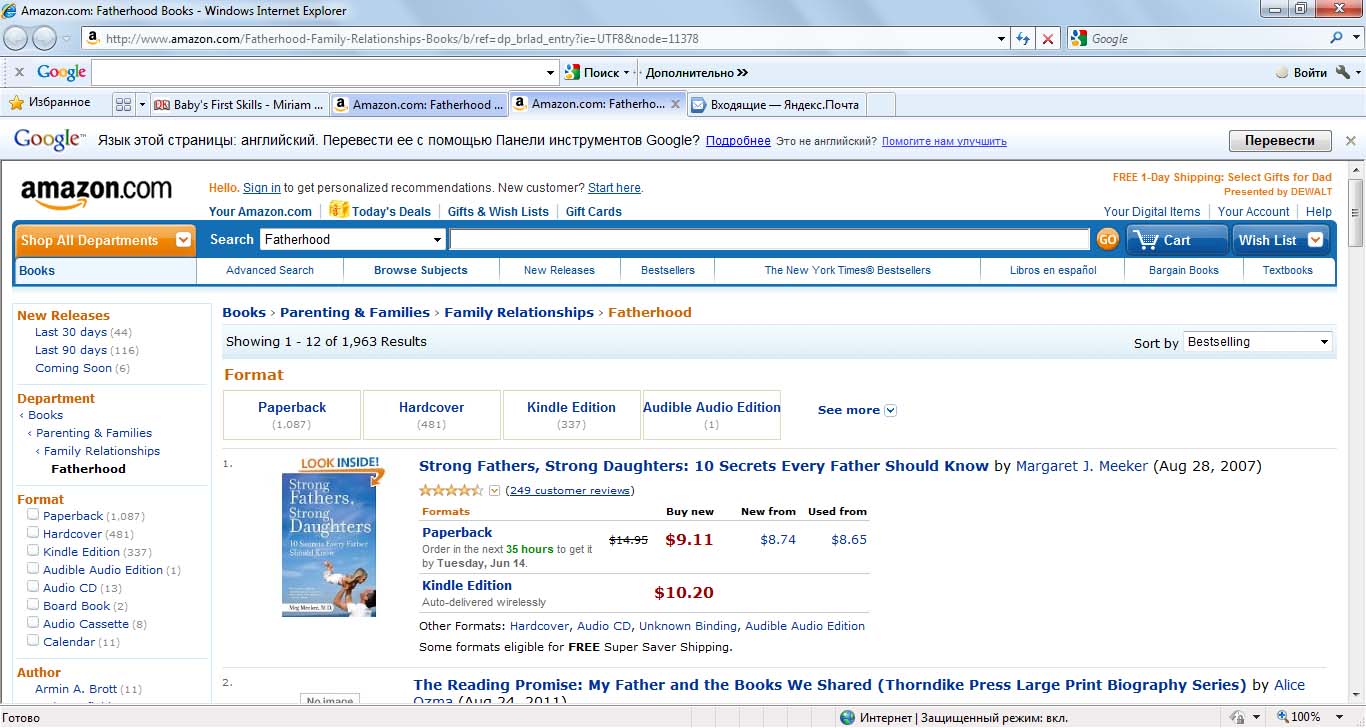1366x728 pixels.
Task: Expand See more formats
Action: click(857, 410)
